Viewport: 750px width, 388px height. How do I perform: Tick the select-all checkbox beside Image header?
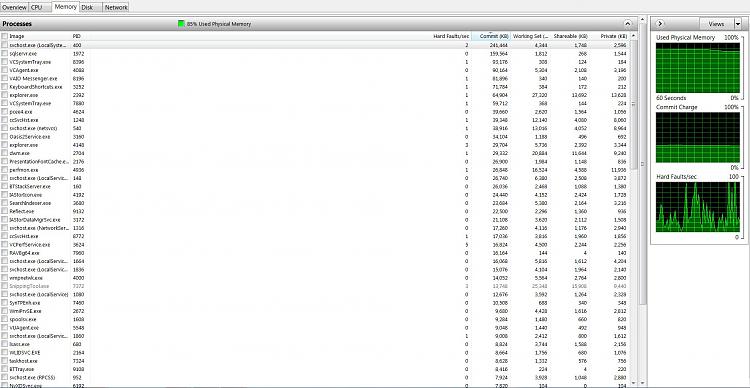coord(4,36)
